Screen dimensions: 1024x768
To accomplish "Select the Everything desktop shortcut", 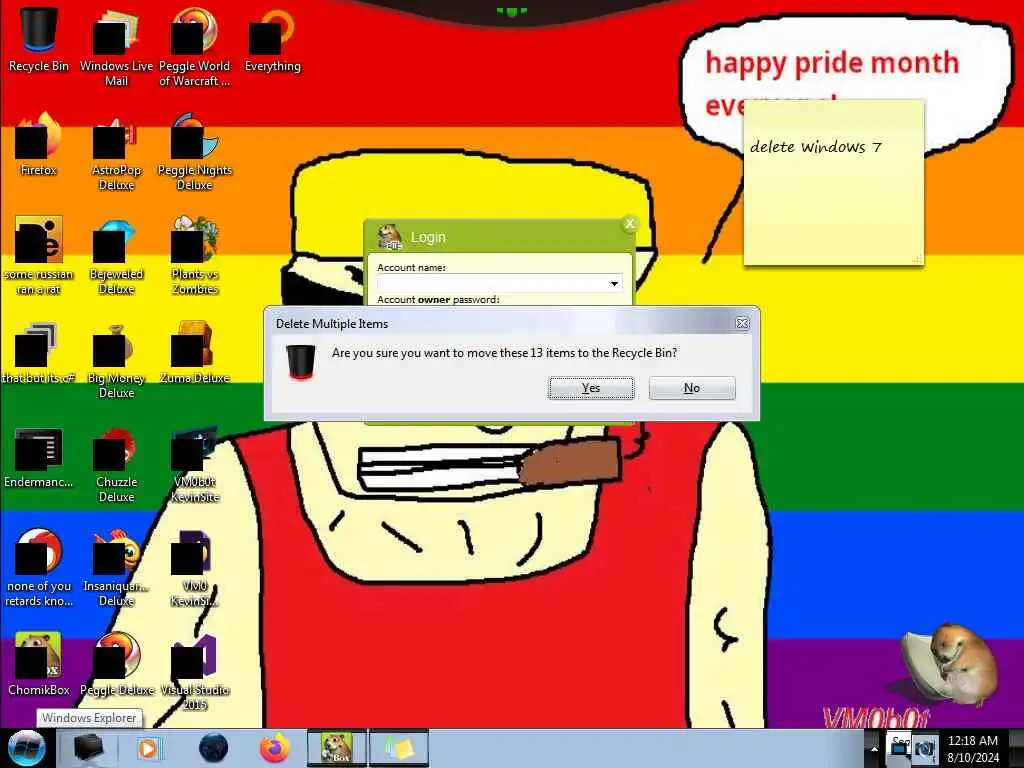I will [272, 40].
